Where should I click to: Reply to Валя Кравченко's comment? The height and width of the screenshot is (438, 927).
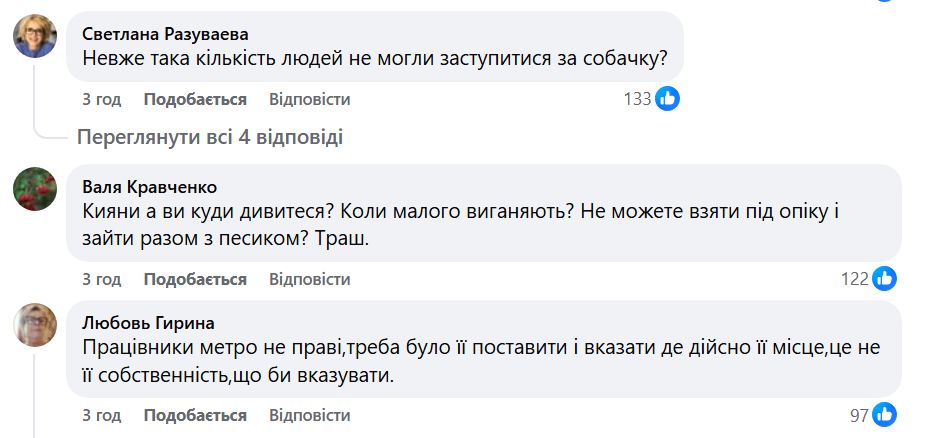click(309, 279)
